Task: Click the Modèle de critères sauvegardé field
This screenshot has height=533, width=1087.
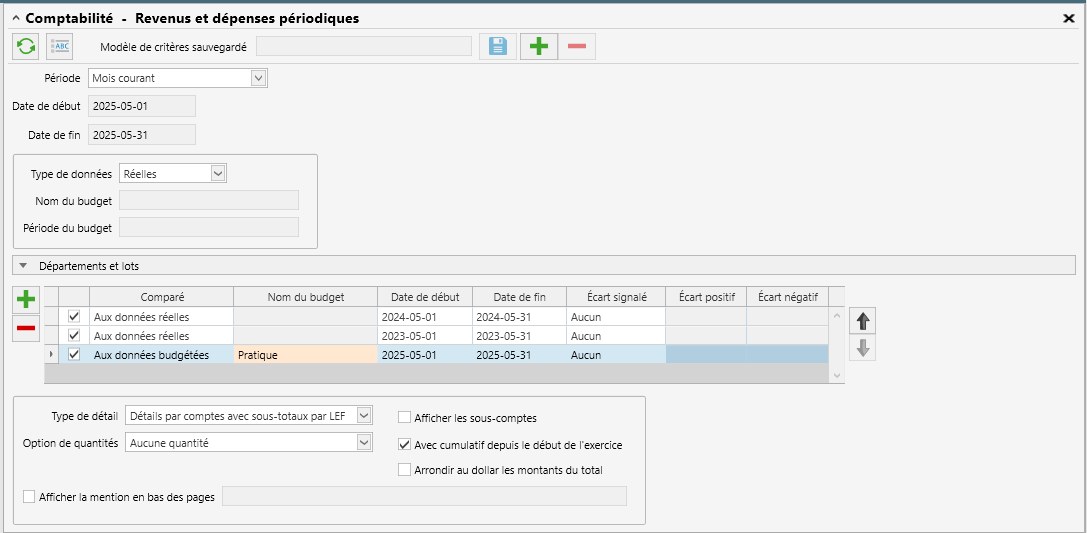Action: point(364,46)
